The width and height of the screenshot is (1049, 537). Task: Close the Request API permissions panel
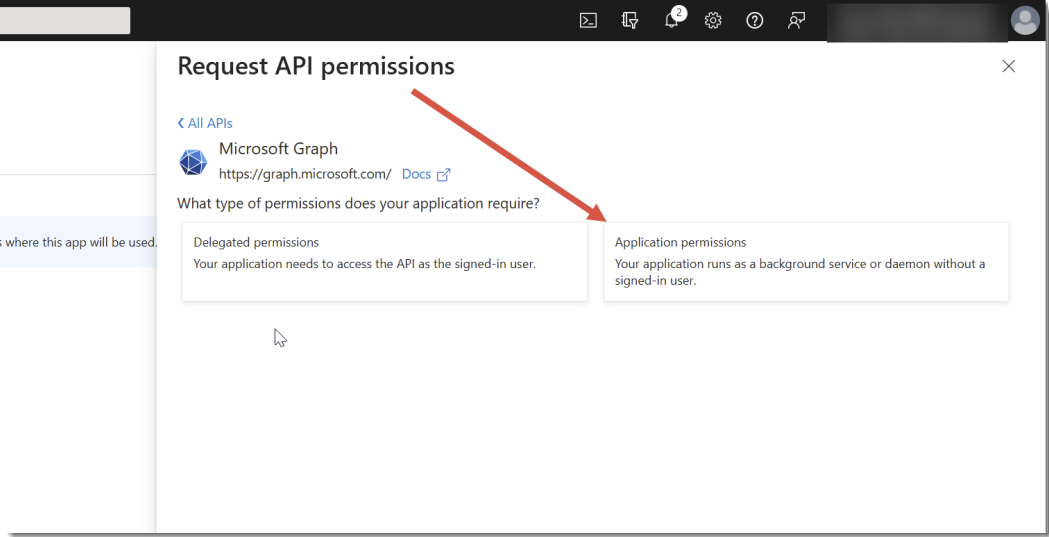point(1008,66)
